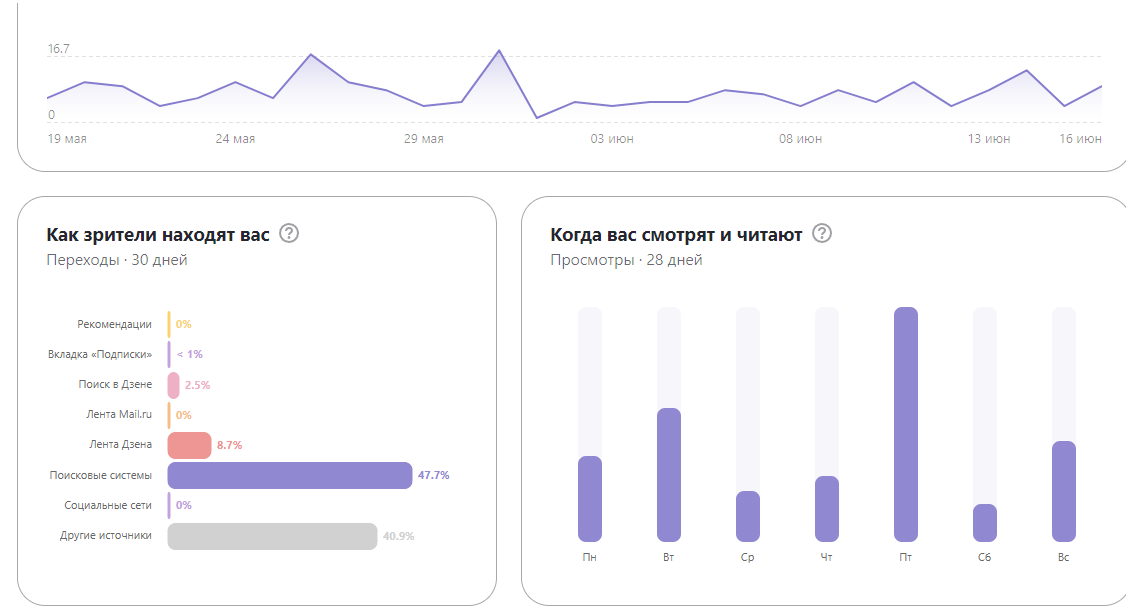Screen dimensions: 1126x612
Task: Open the Поиск в Дзене 2.5% source
Action: [173, 383]
